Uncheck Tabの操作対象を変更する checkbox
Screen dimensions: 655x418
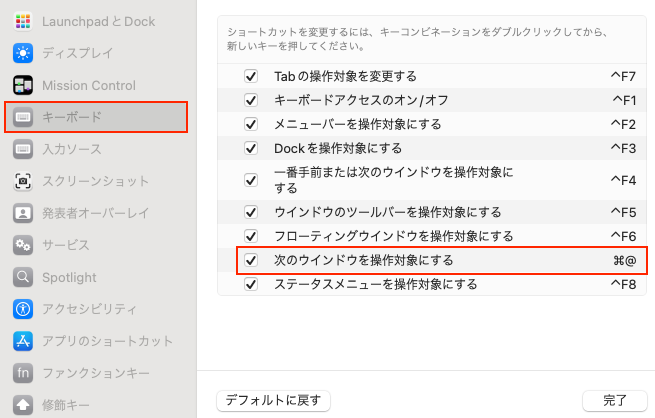coord(251,76)
